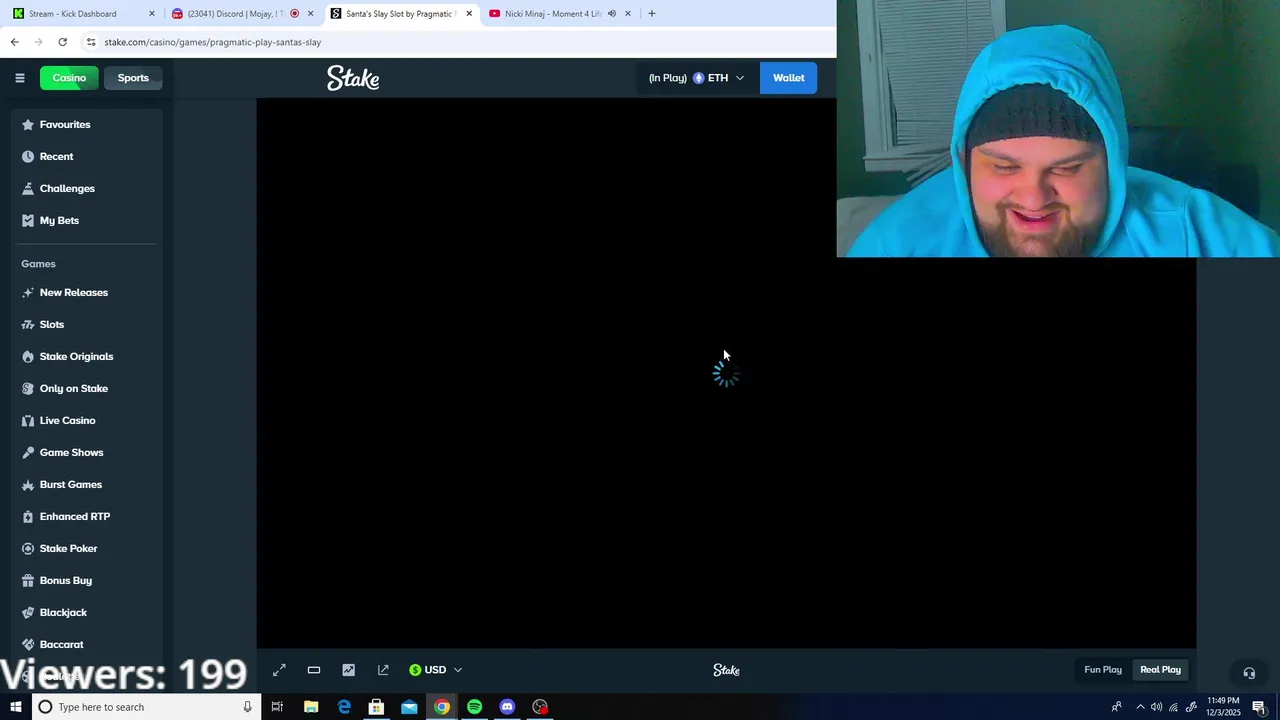Click the Slots icon in the sidebar
Viewport: 1280px width, 720px height.
click(28, 325)
